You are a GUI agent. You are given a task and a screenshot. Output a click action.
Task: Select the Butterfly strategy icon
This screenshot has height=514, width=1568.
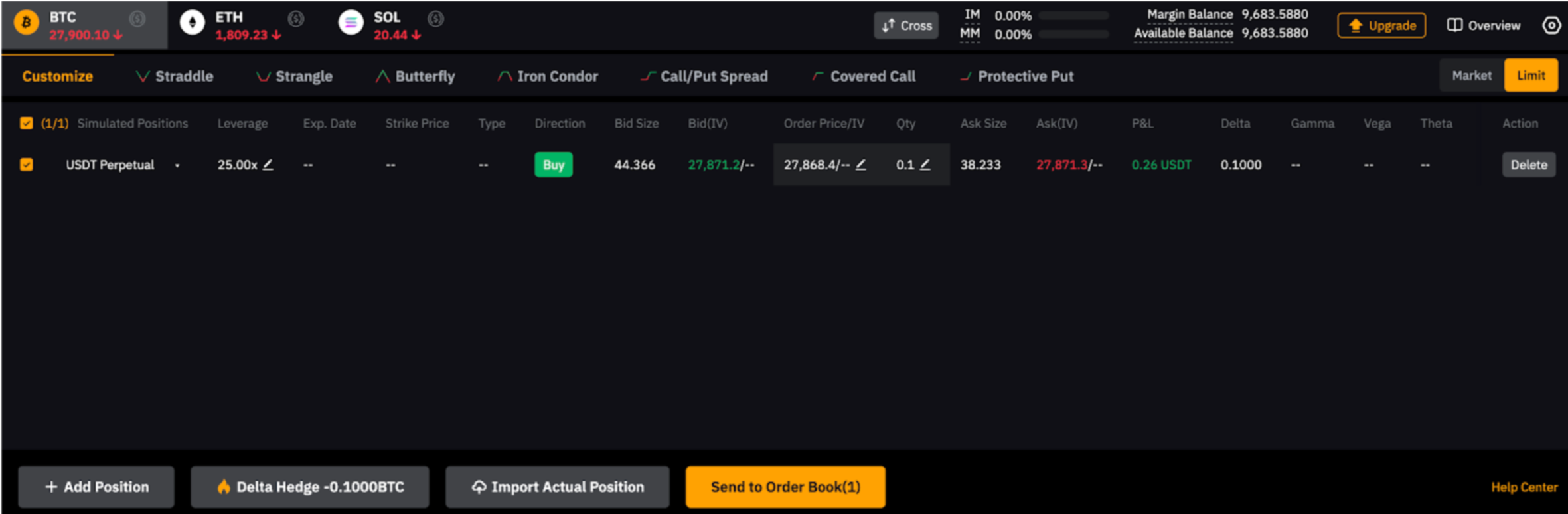[382, 76]
